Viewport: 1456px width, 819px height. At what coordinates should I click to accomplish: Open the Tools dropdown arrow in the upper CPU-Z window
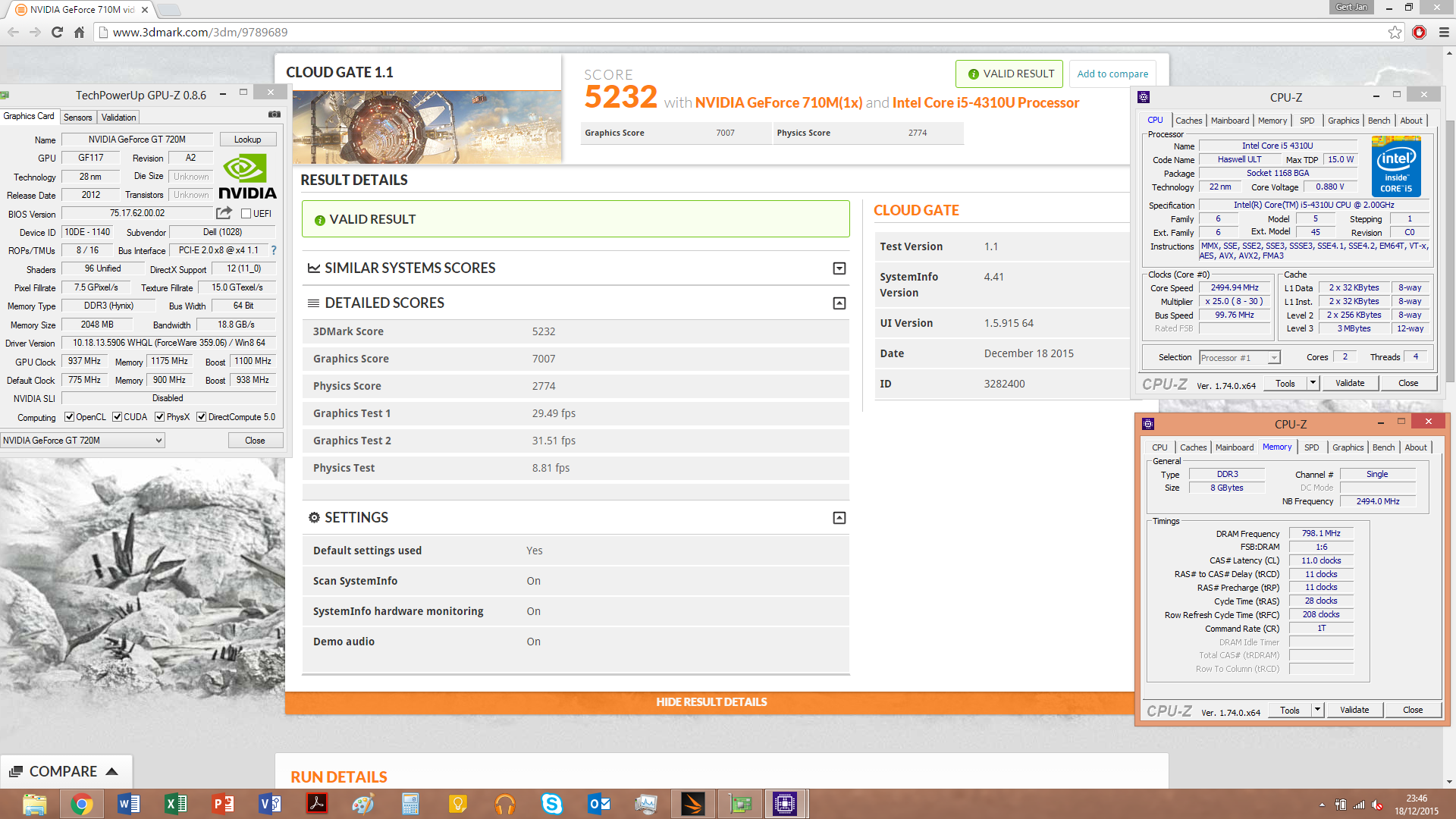(x=1313, y=384)
